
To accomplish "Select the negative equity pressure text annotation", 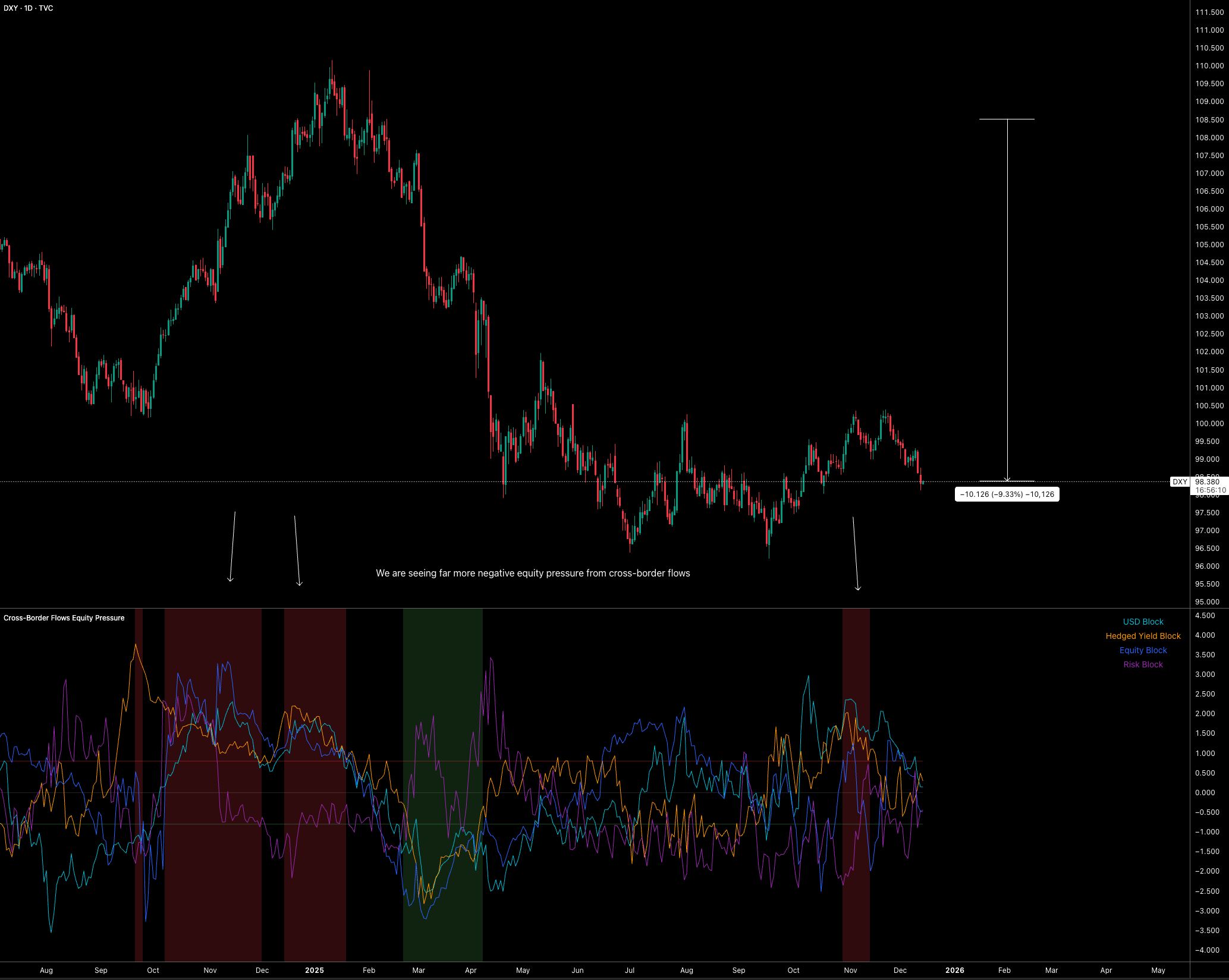I will 533,573.
